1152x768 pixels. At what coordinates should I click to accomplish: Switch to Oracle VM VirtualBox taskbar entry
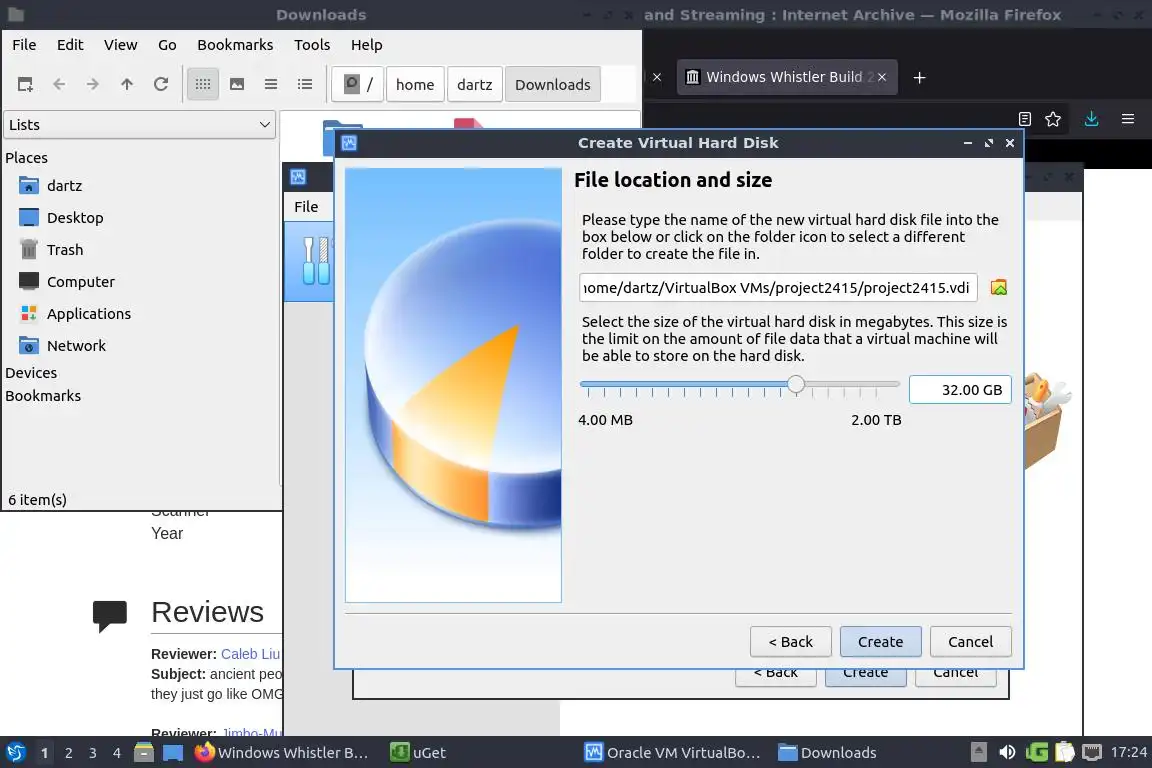click(x=672, y=753)
